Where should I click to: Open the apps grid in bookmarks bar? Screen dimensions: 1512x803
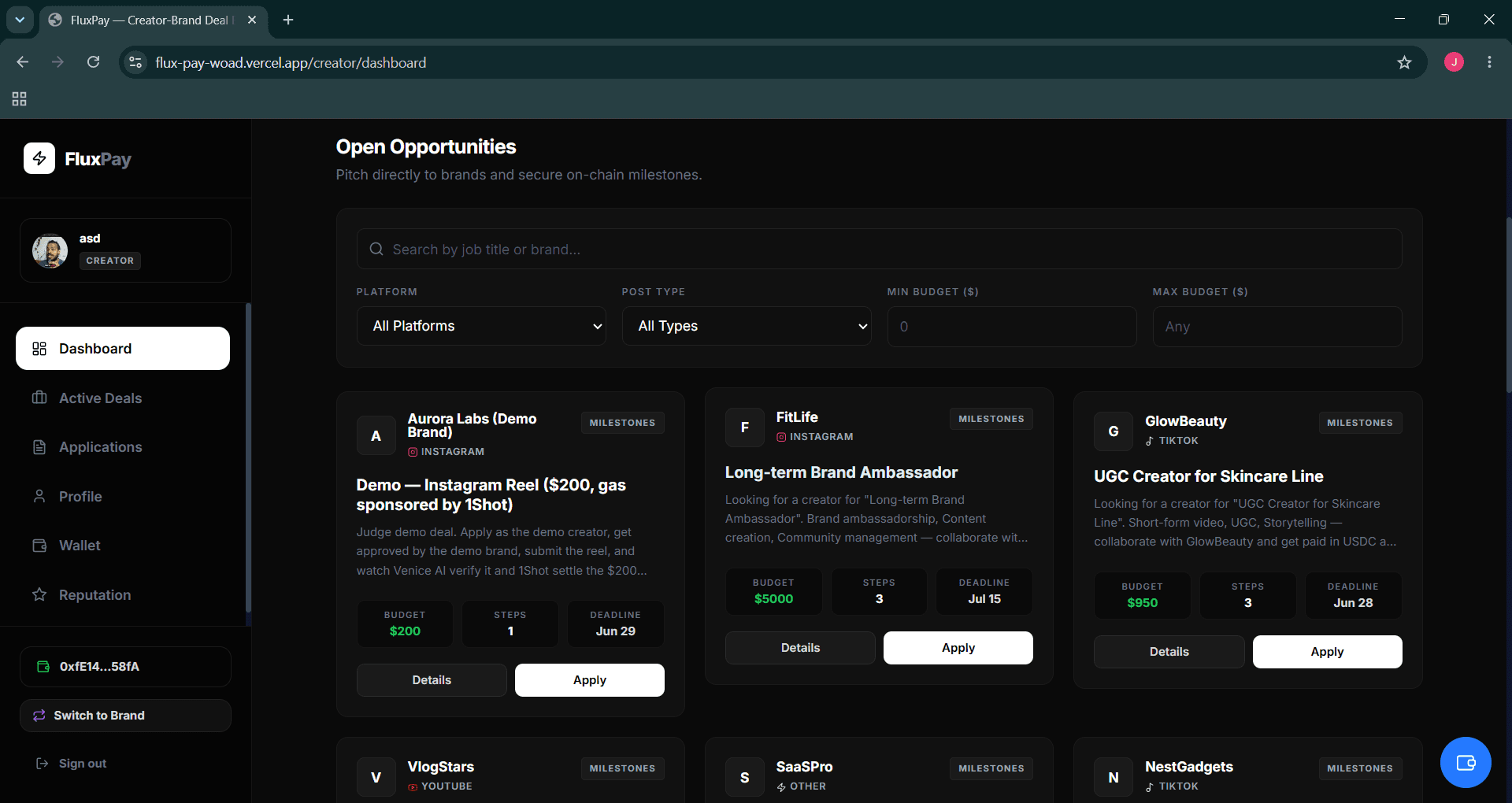coord(20,98)
